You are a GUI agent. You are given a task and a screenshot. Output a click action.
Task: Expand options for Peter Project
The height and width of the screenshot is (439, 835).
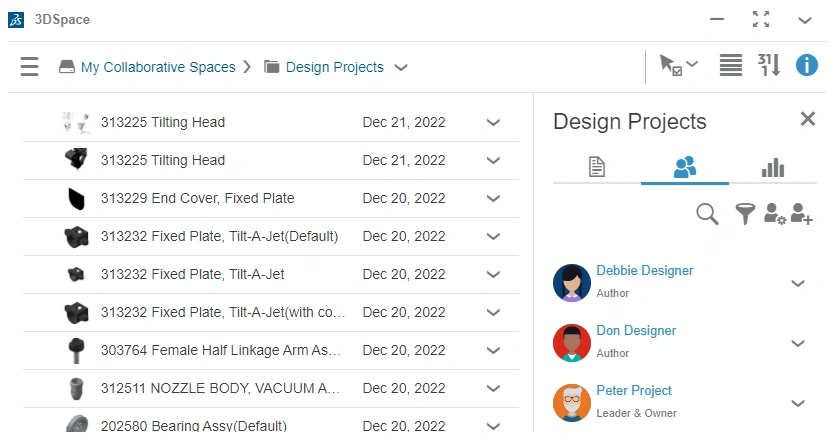click(798, 403)
